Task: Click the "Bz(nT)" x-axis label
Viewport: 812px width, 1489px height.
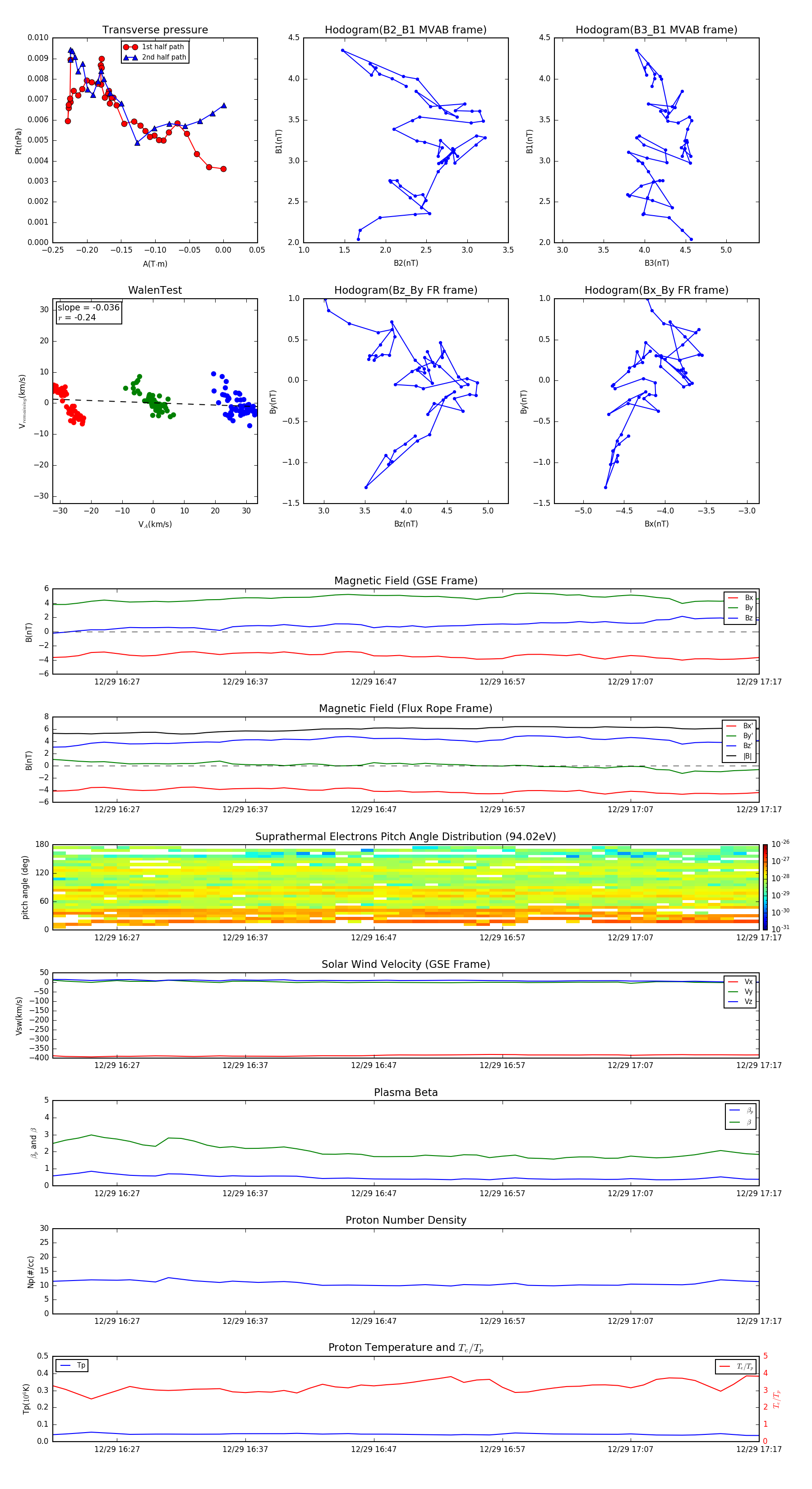Action: point(406,524)
